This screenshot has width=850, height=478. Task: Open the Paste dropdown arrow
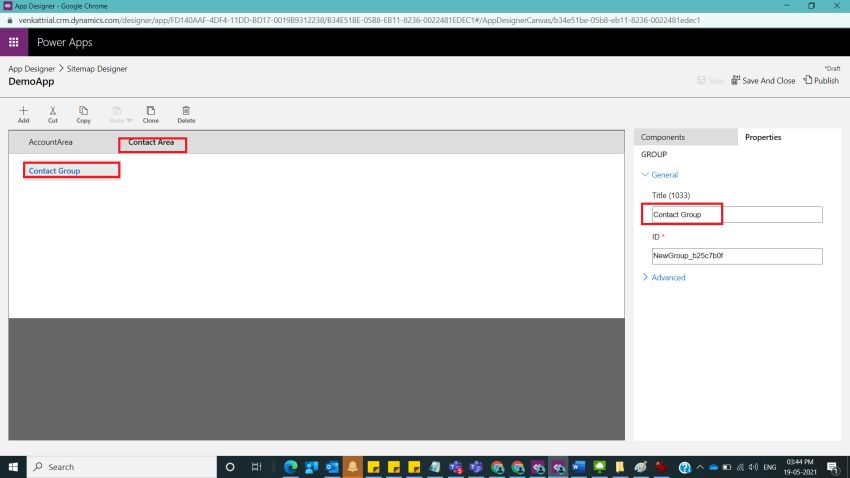point(127,120)
